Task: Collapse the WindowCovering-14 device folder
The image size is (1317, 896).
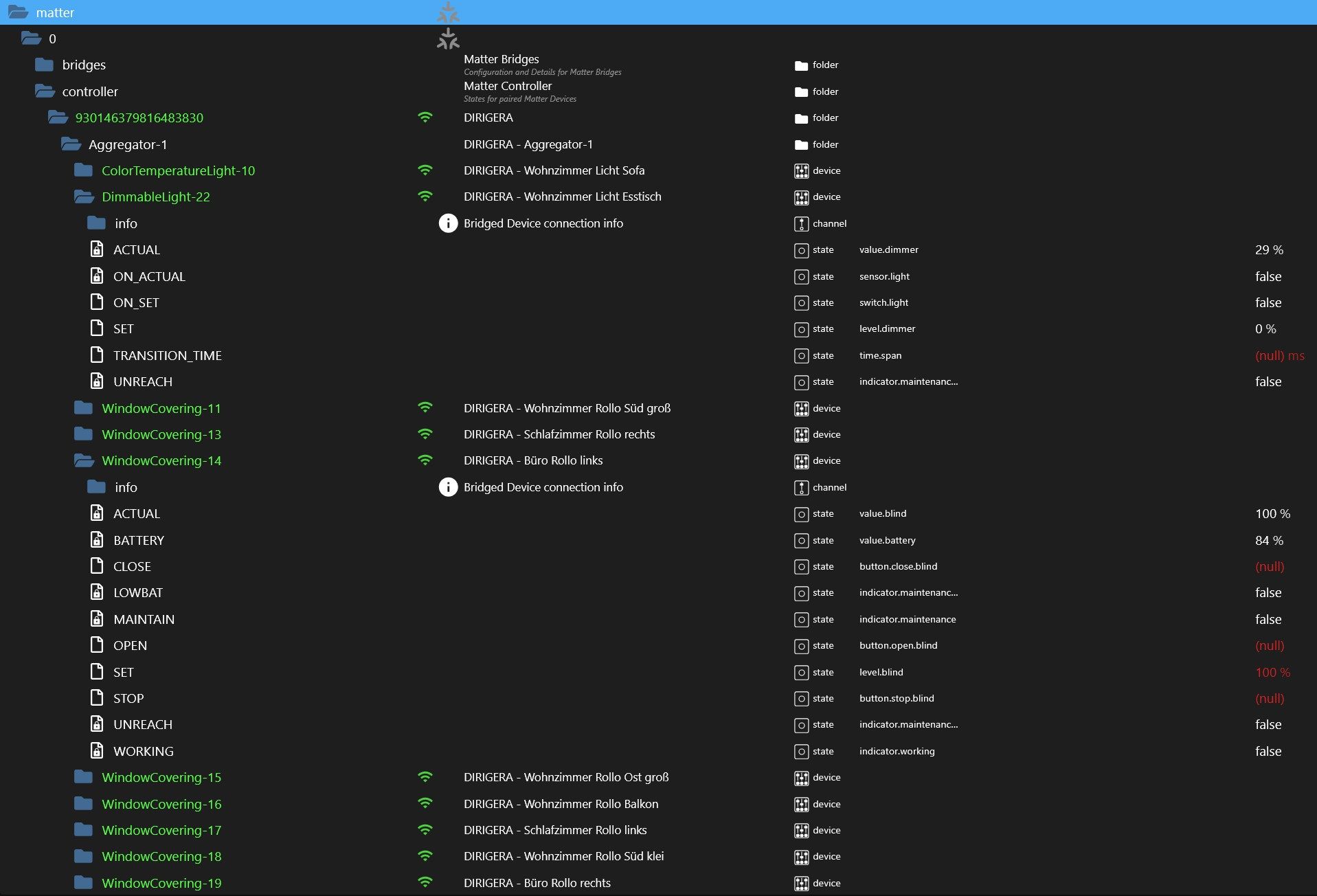Action: (84, 461)
